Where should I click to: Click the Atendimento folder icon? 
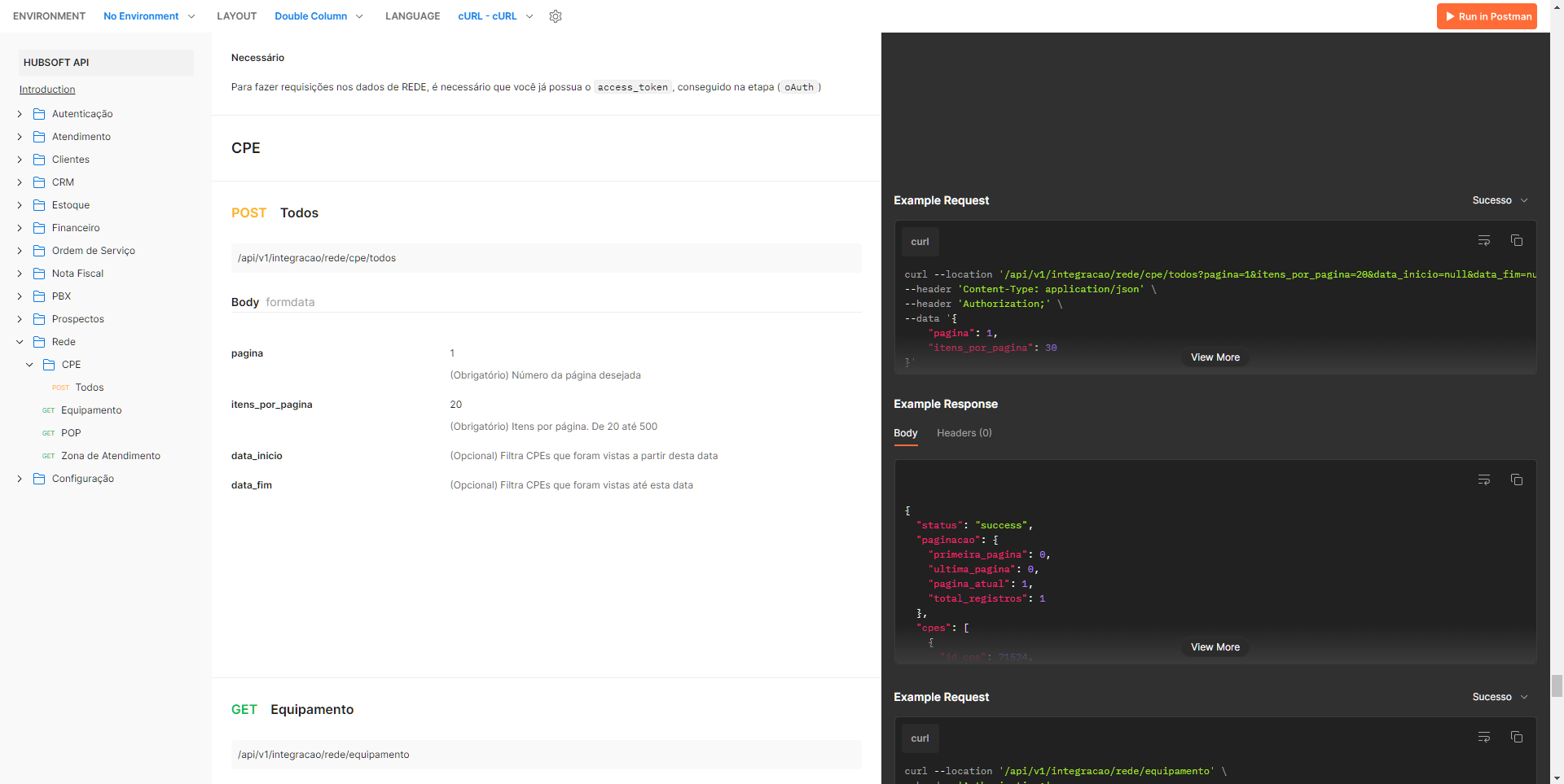pyautogui.click(x=39, y=137)
